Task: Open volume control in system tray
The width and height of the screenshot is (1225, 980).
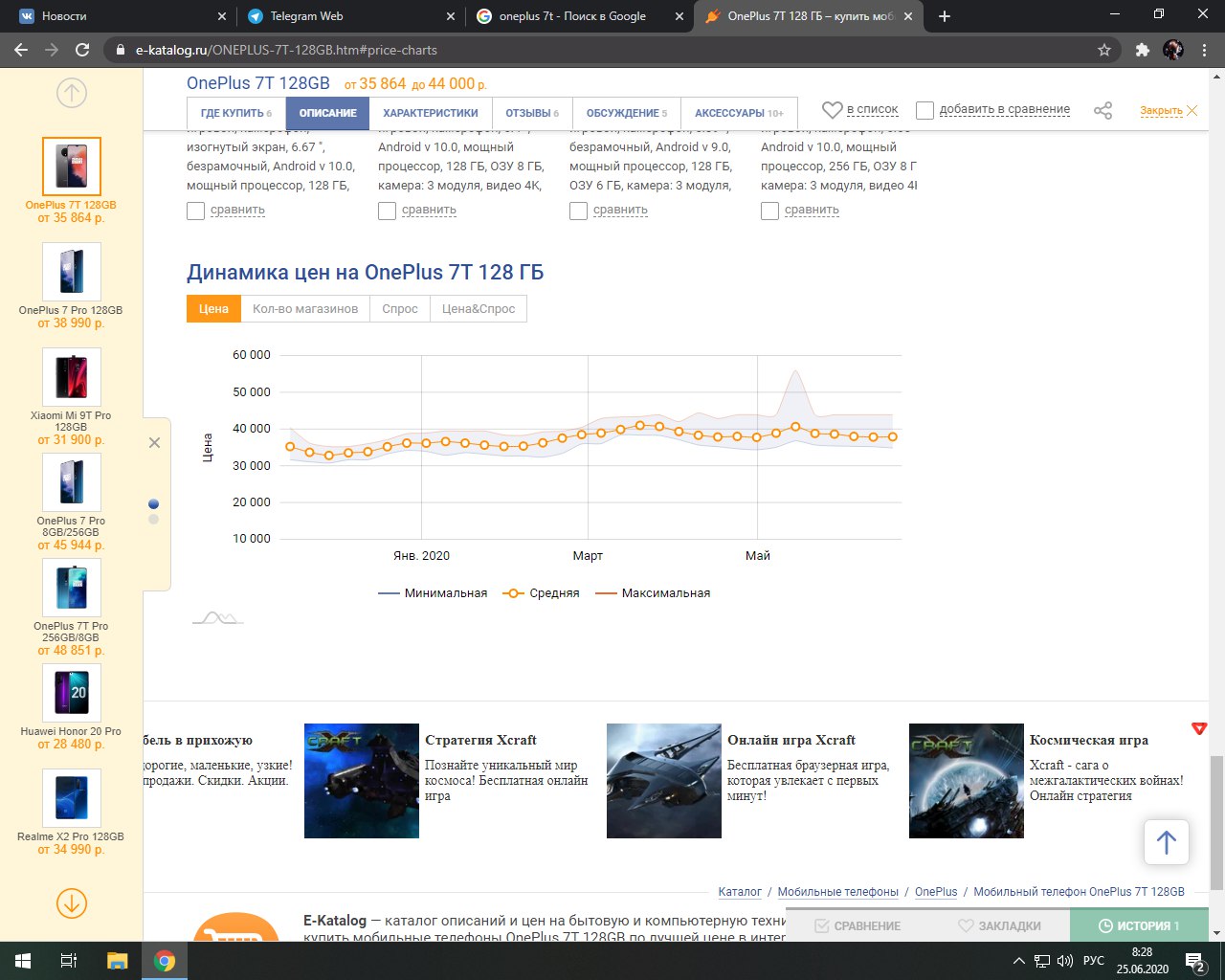Action: coord(1065,961)
